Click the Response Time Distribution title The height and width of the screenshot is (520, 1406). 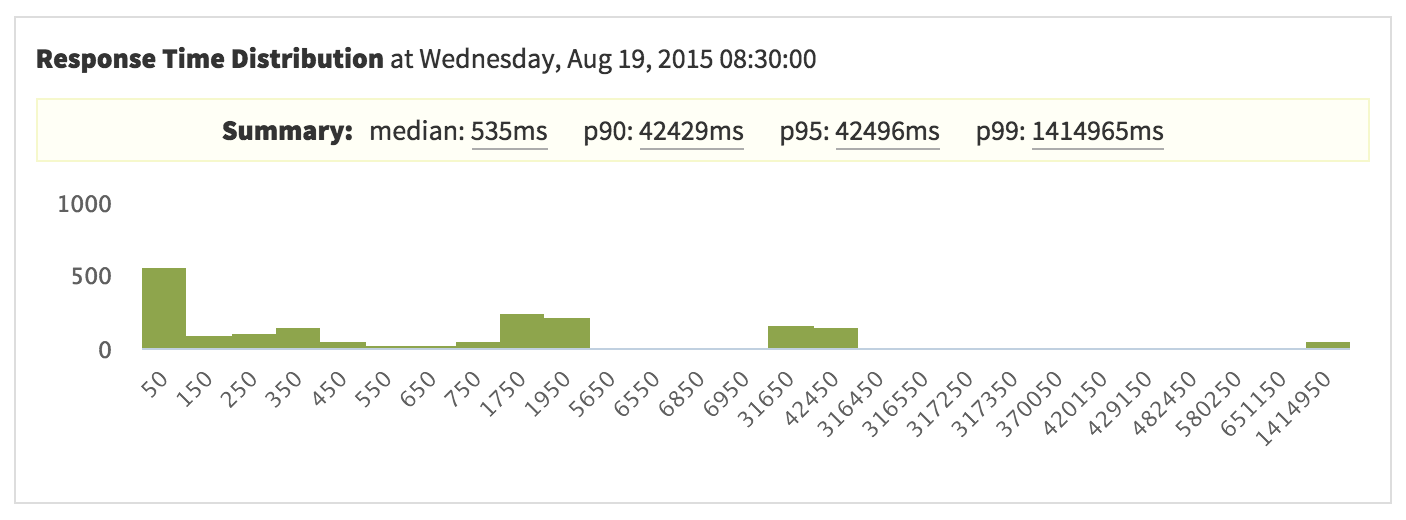(x=209, y=59)
